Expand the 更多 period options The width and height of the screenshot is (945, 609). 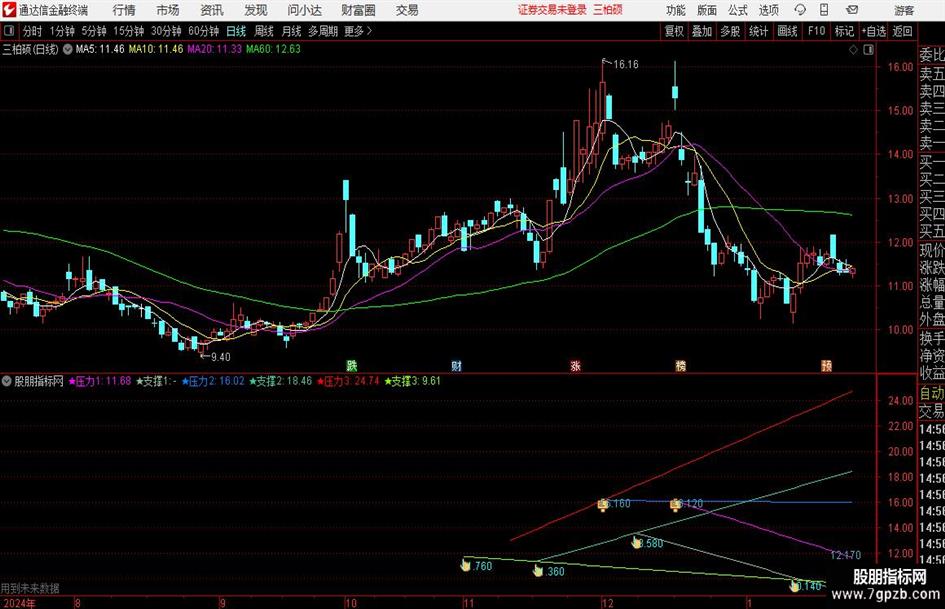(358, 31)
